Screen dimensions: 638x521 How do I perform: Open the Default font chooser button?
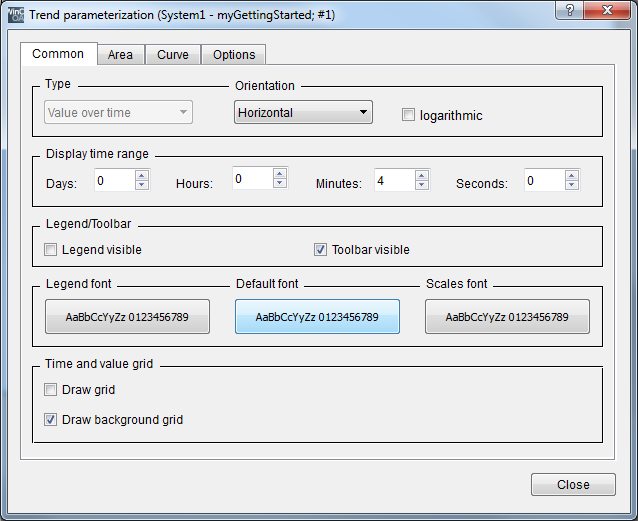coord(317,317)
